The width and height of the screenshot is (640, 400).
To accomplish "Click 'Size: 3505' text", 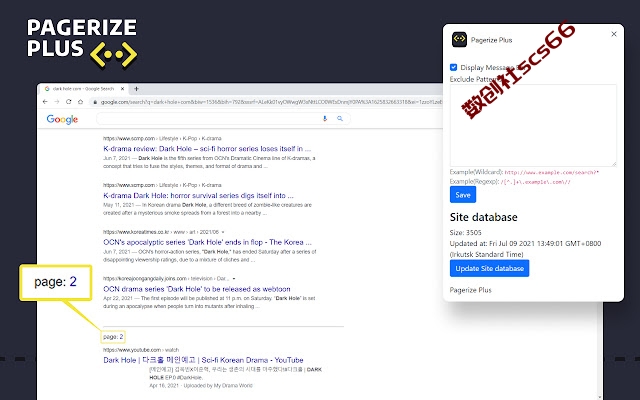I will coord(466,233).
